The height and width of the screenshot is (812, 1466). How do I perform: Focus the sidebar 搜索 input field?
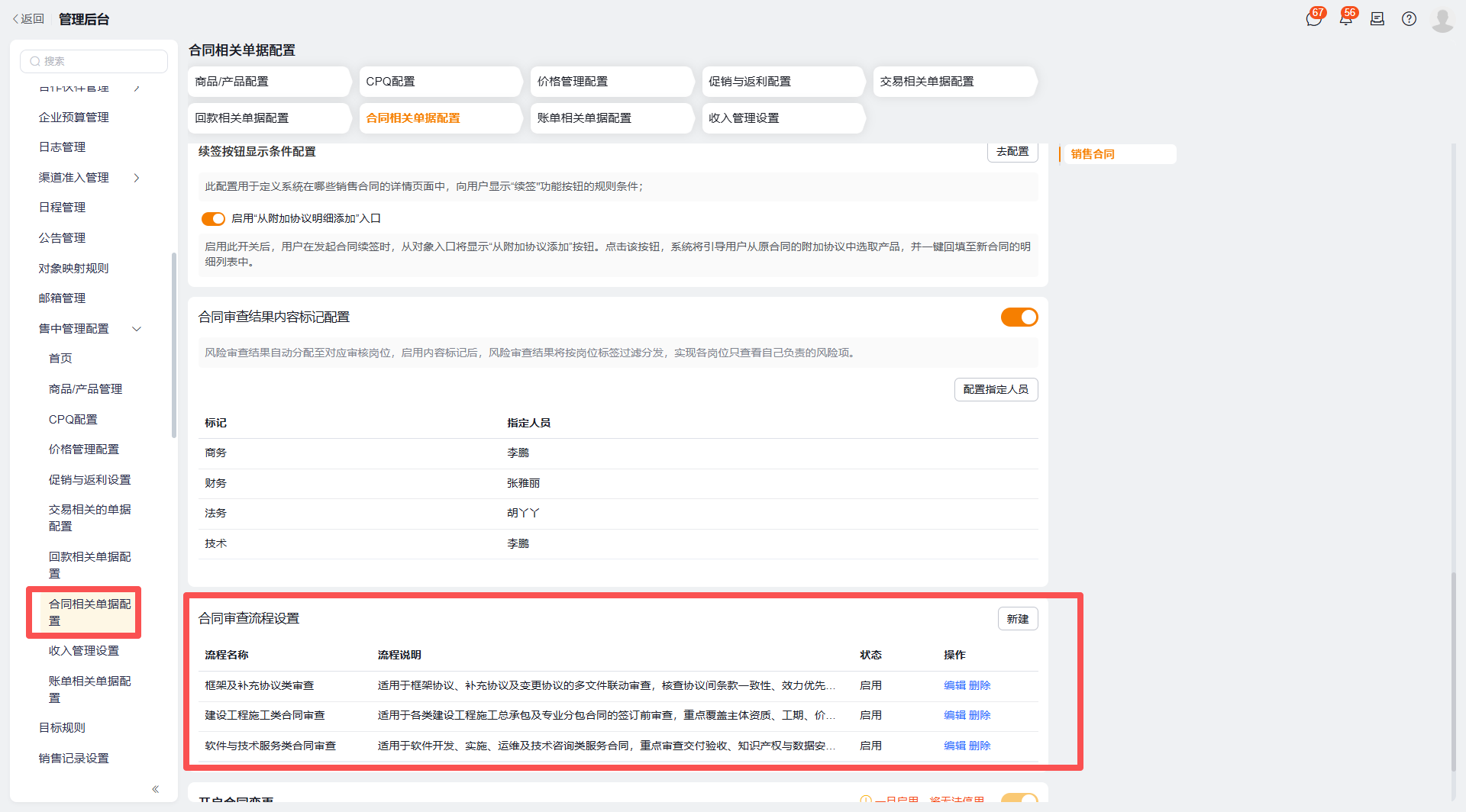94,61
